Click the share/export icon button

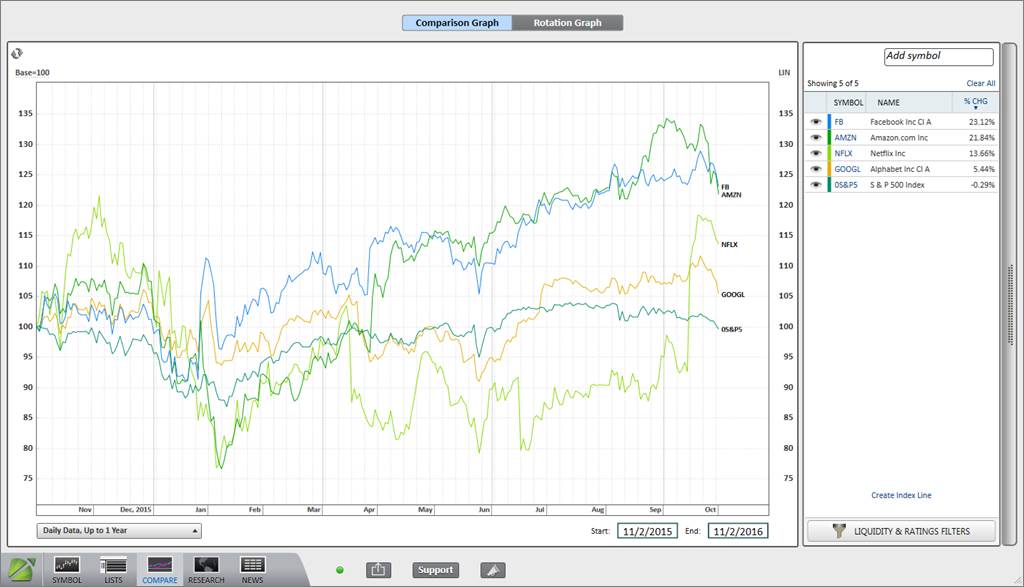coord(378,570)
